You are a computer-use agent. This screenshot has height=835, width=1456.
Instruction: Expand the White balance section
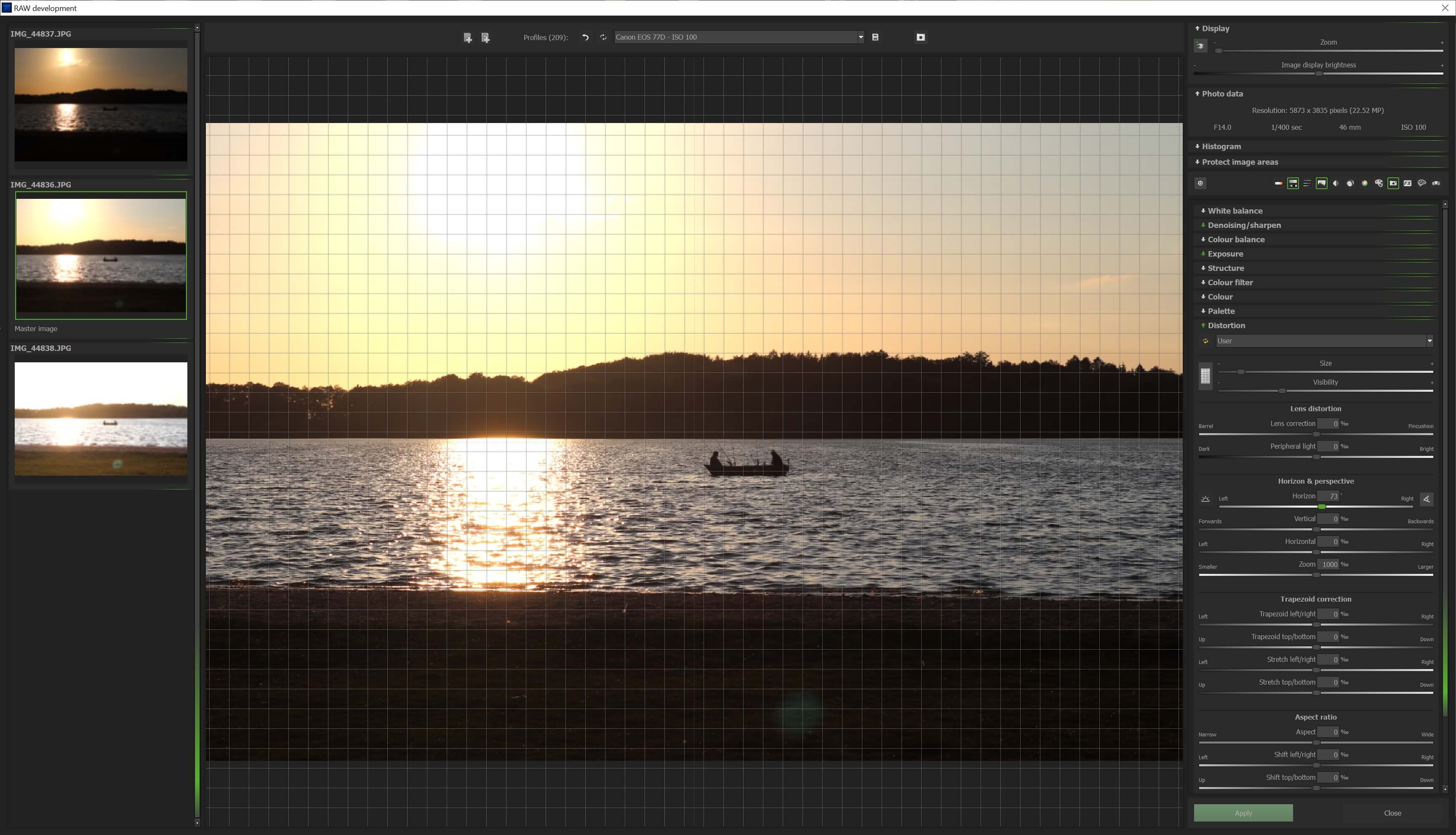click(x=1235, y=211)
